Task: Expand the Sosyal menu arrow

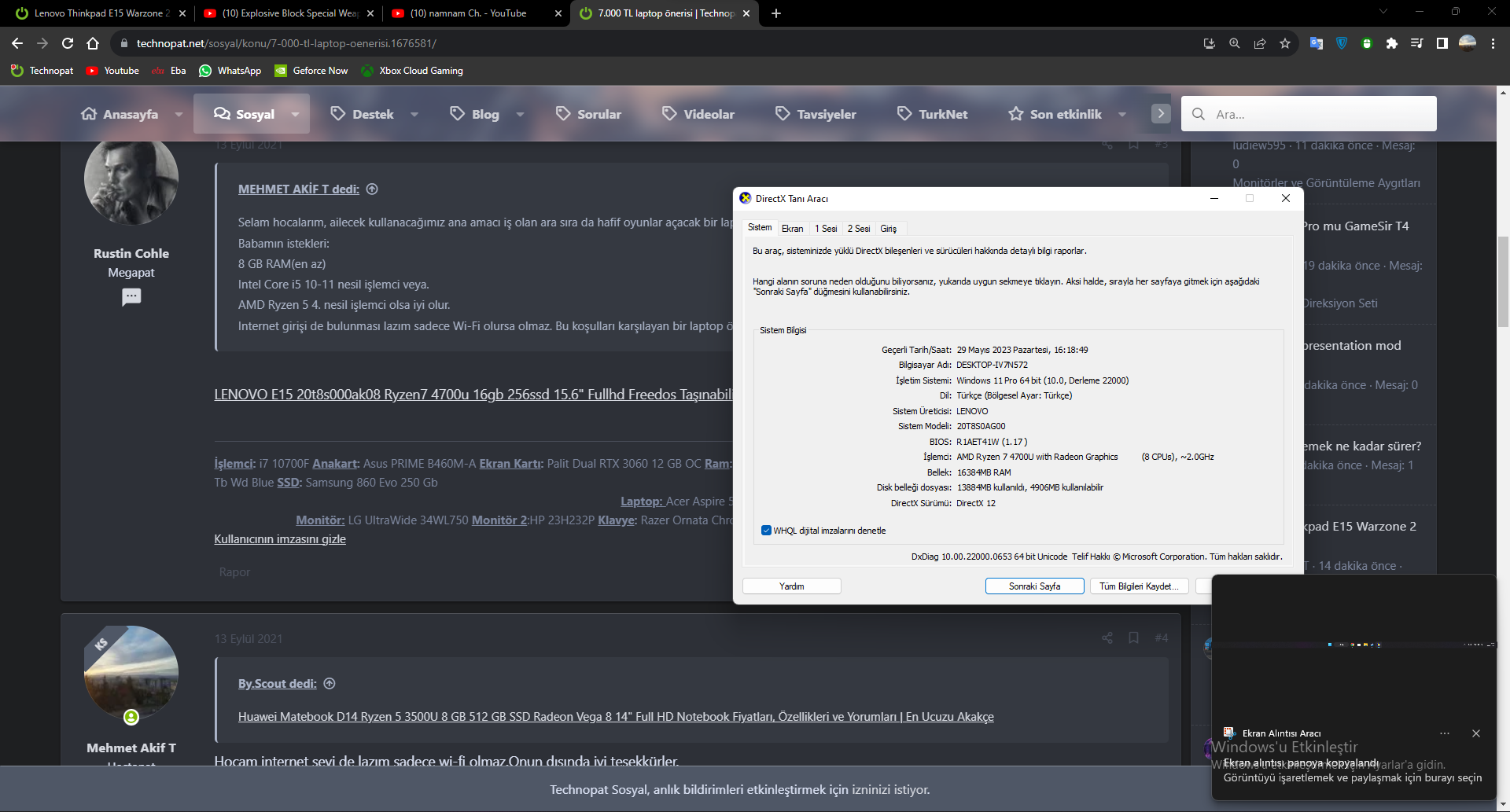Action: 295,115
